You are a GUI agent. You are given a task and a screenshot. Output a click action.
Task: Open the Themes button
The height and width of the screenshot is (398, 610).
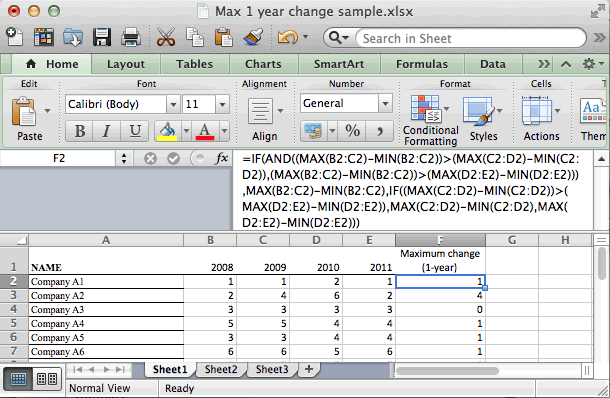[x=593, y=119]
